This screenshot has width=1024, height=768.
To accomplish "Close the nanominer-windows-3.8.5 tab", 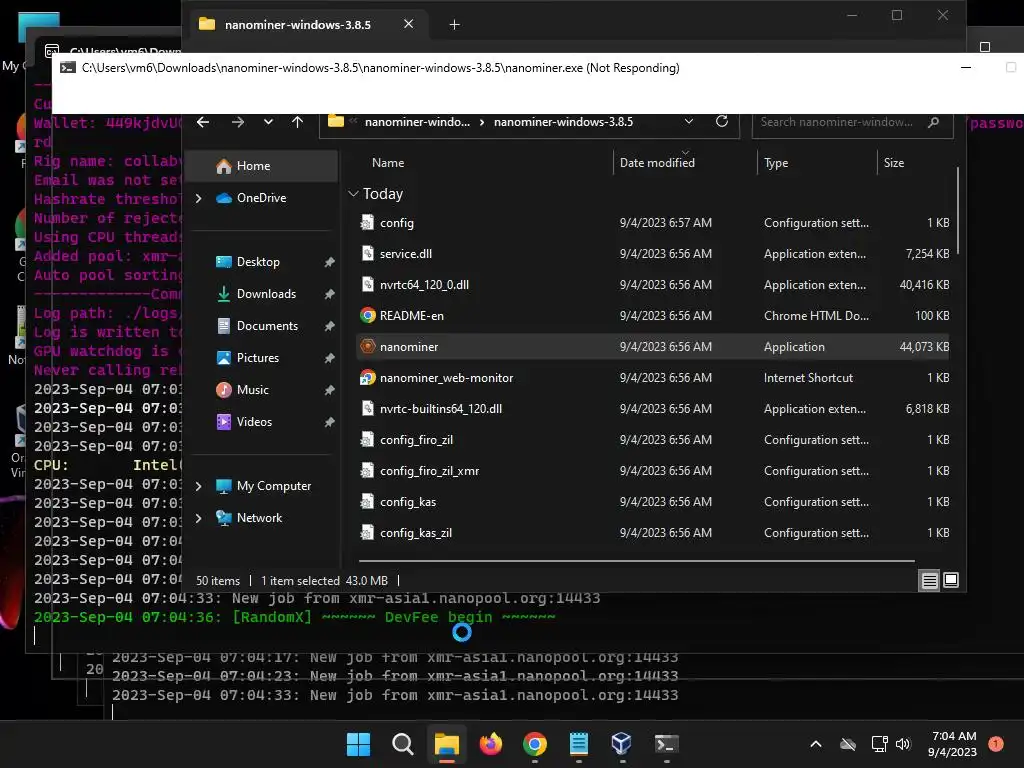I will coord(408,24).
